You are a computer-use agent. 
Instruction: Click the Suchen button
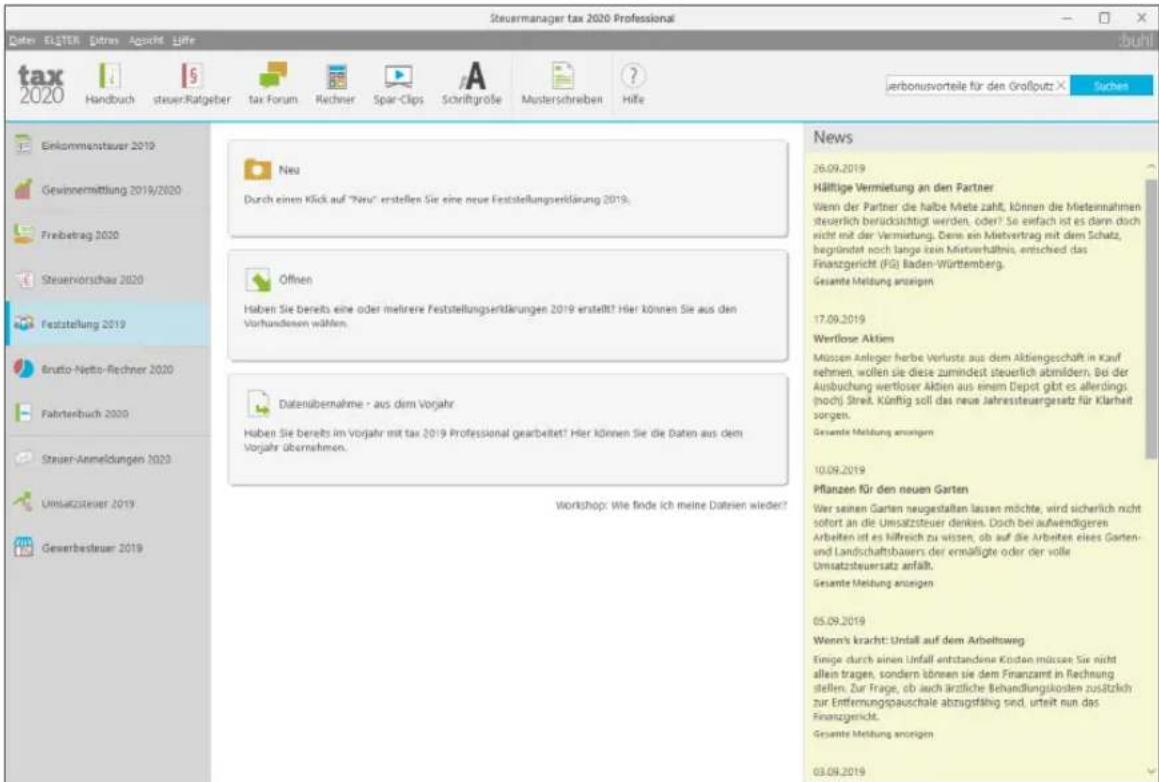pos(1111,86)
